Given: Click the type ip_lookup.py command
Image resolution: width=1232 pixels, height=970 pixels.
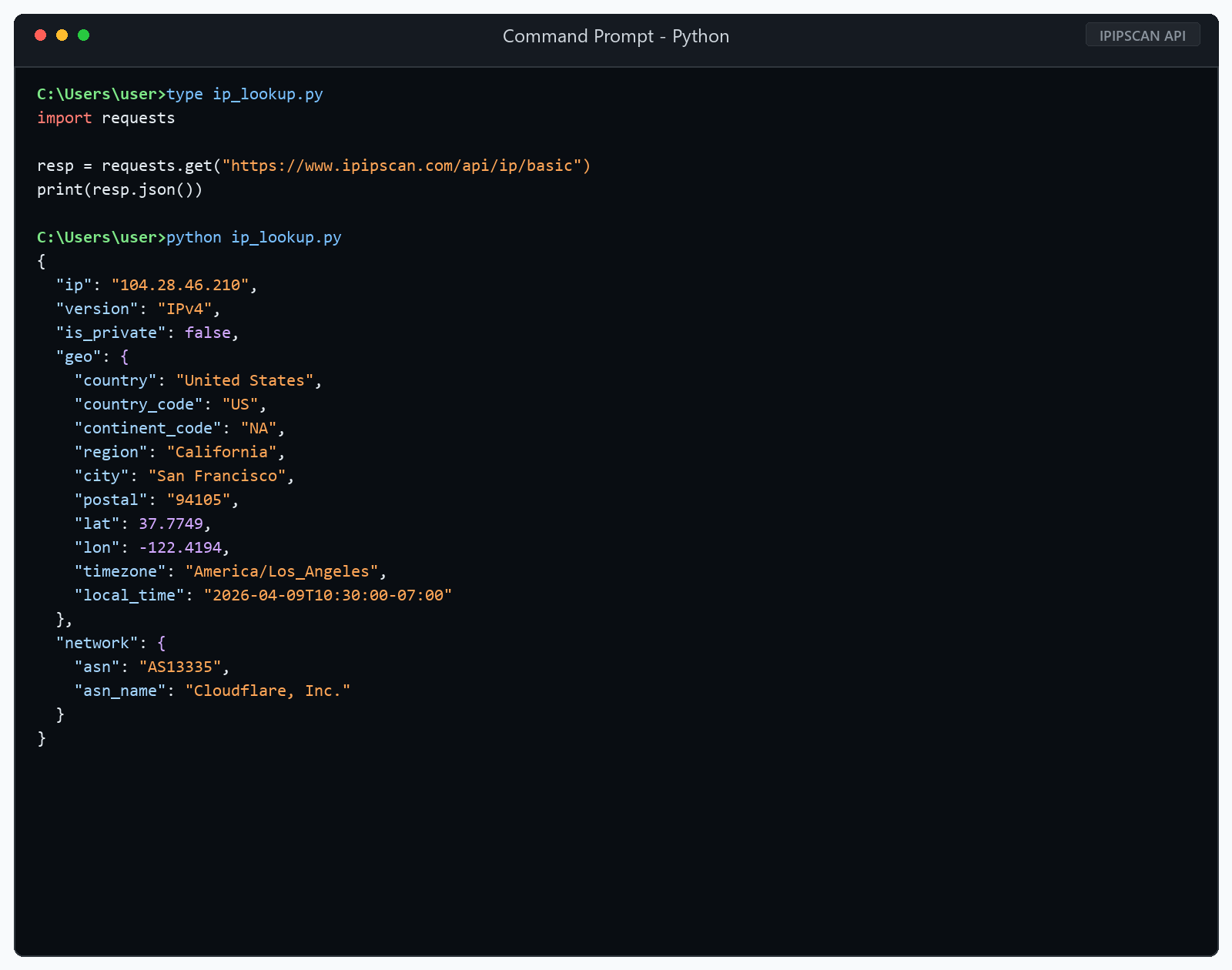Looking at the screenshot, I should tap(245, 94).
